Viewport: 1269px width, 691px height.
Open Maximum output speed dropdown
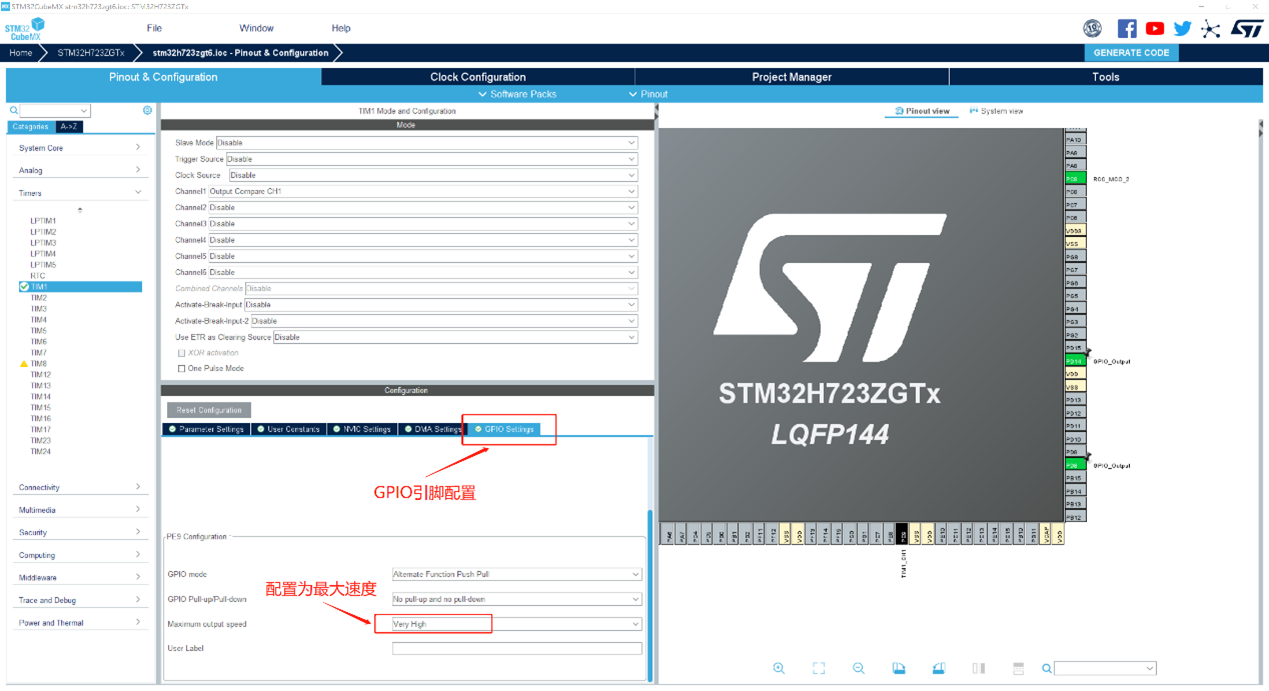click(516, 624)
